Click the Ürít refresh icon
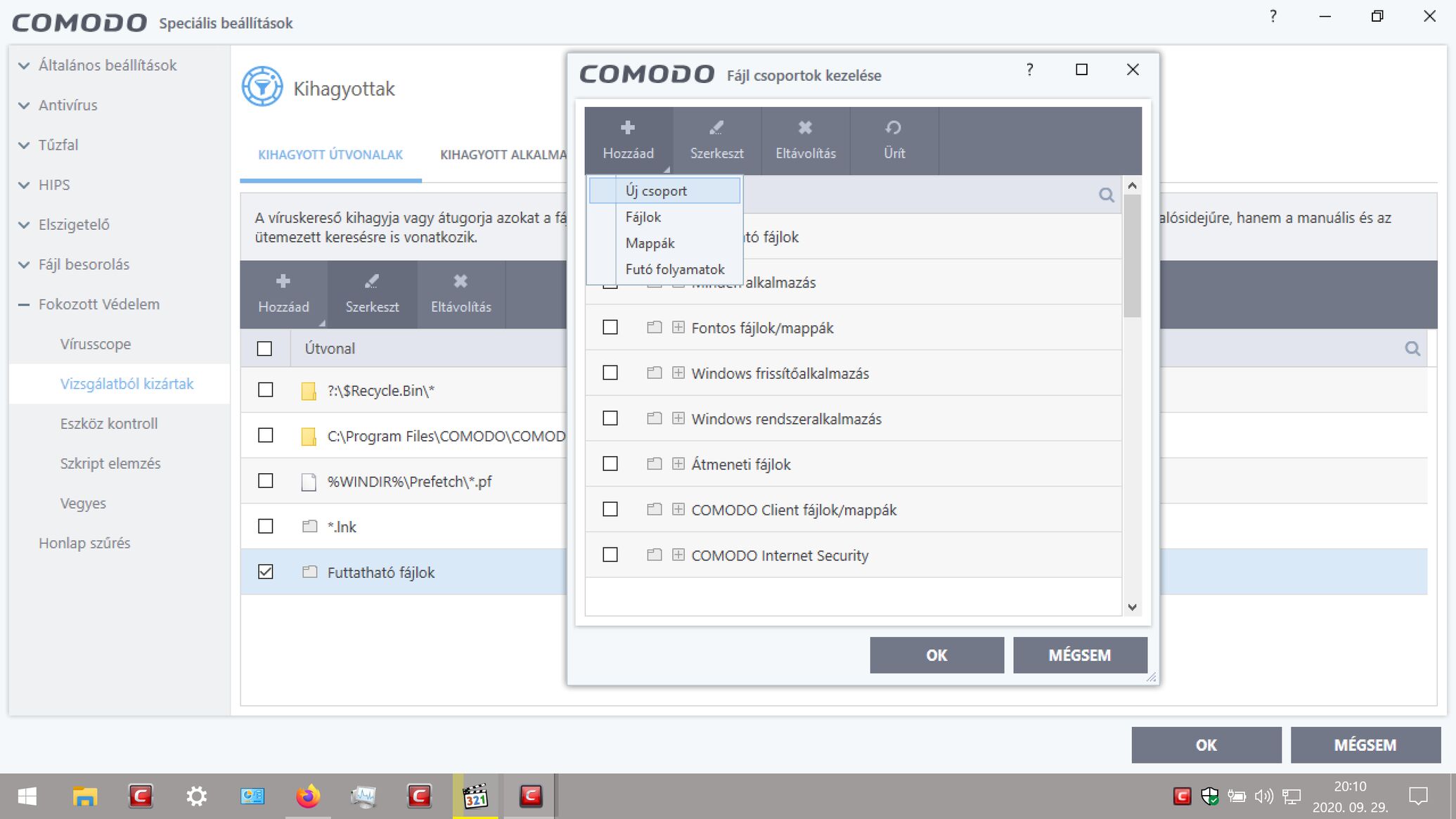Viewport: 1456px width, 819px height. coord(894,128)
